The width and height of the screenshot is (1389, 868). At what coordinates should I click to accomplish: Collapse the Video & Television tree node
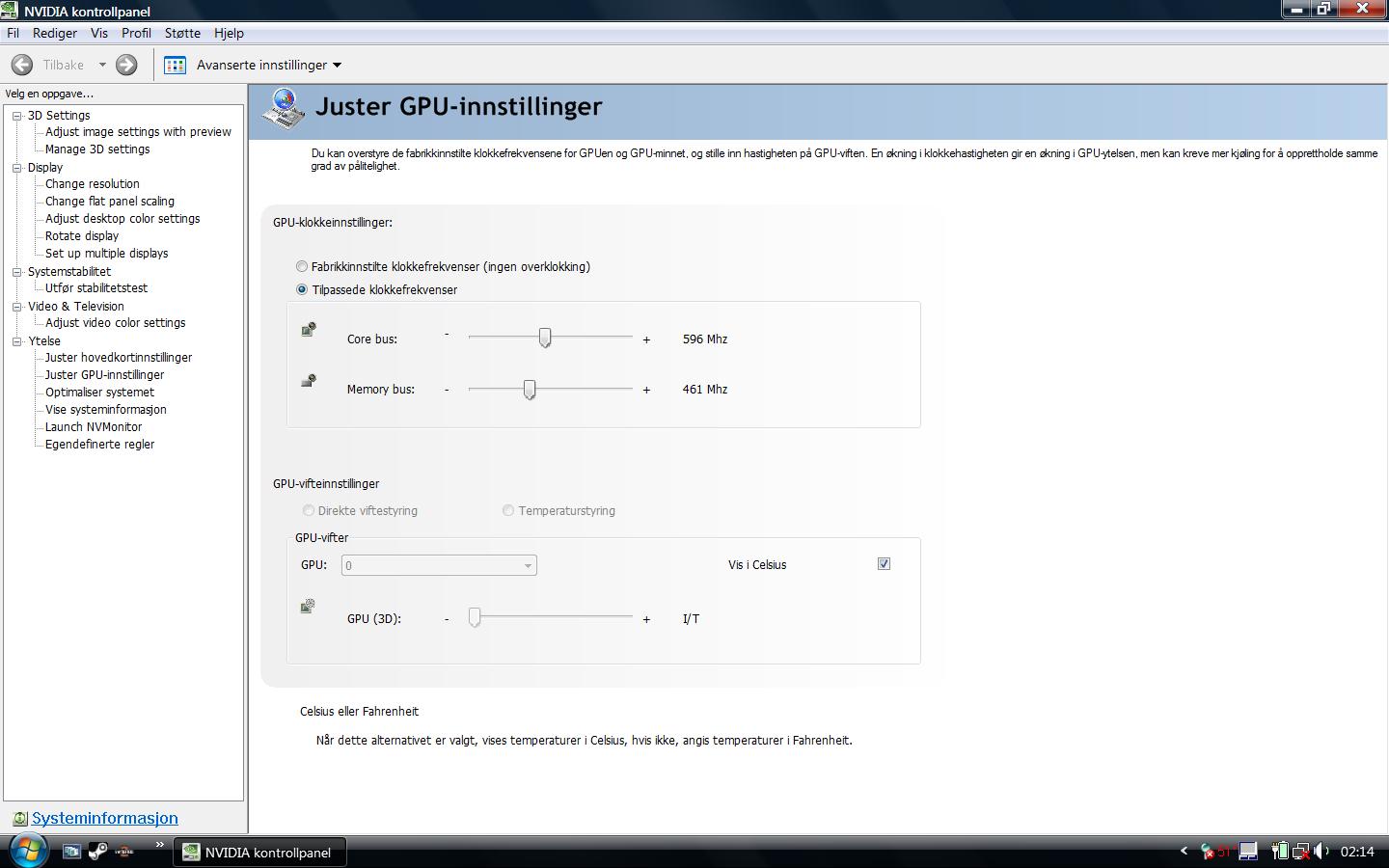pyautogui.click(x=16, y=307)
